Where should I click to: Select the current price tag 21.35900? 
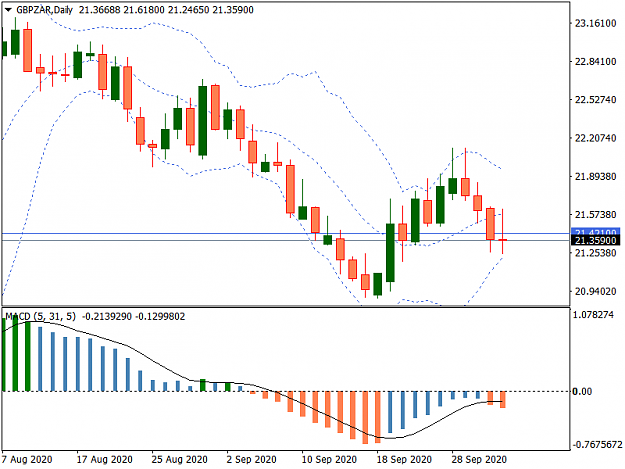tap(596, 240)
